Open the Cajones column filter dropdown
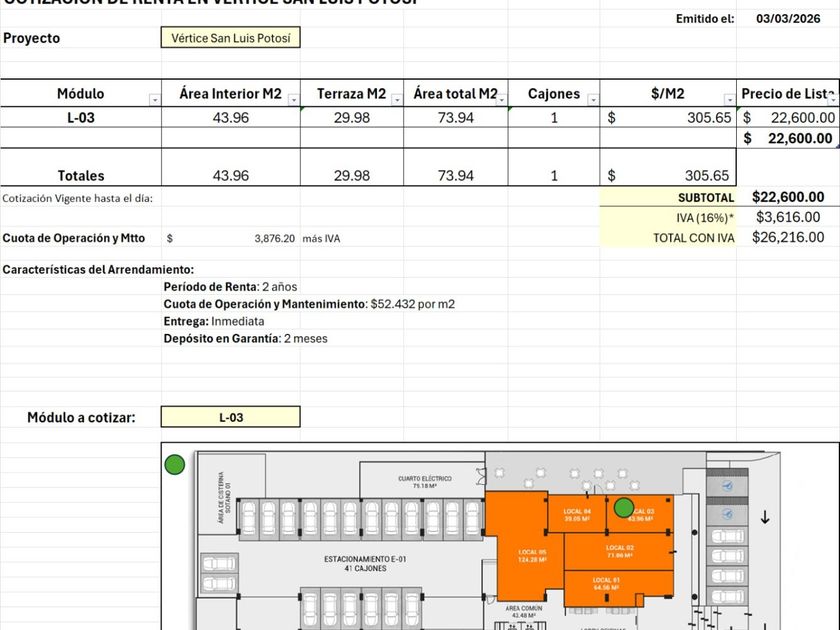The width and height of the screenshot is (840, 630). click(x=593, y=100)
